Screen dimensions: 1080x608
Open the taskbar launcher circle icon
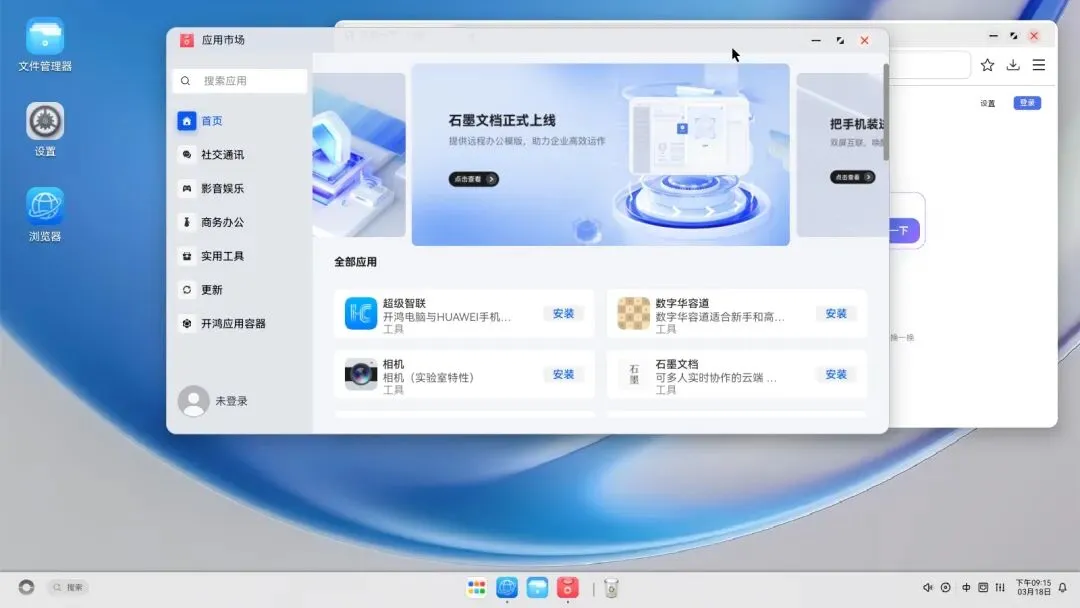[26, 587]
